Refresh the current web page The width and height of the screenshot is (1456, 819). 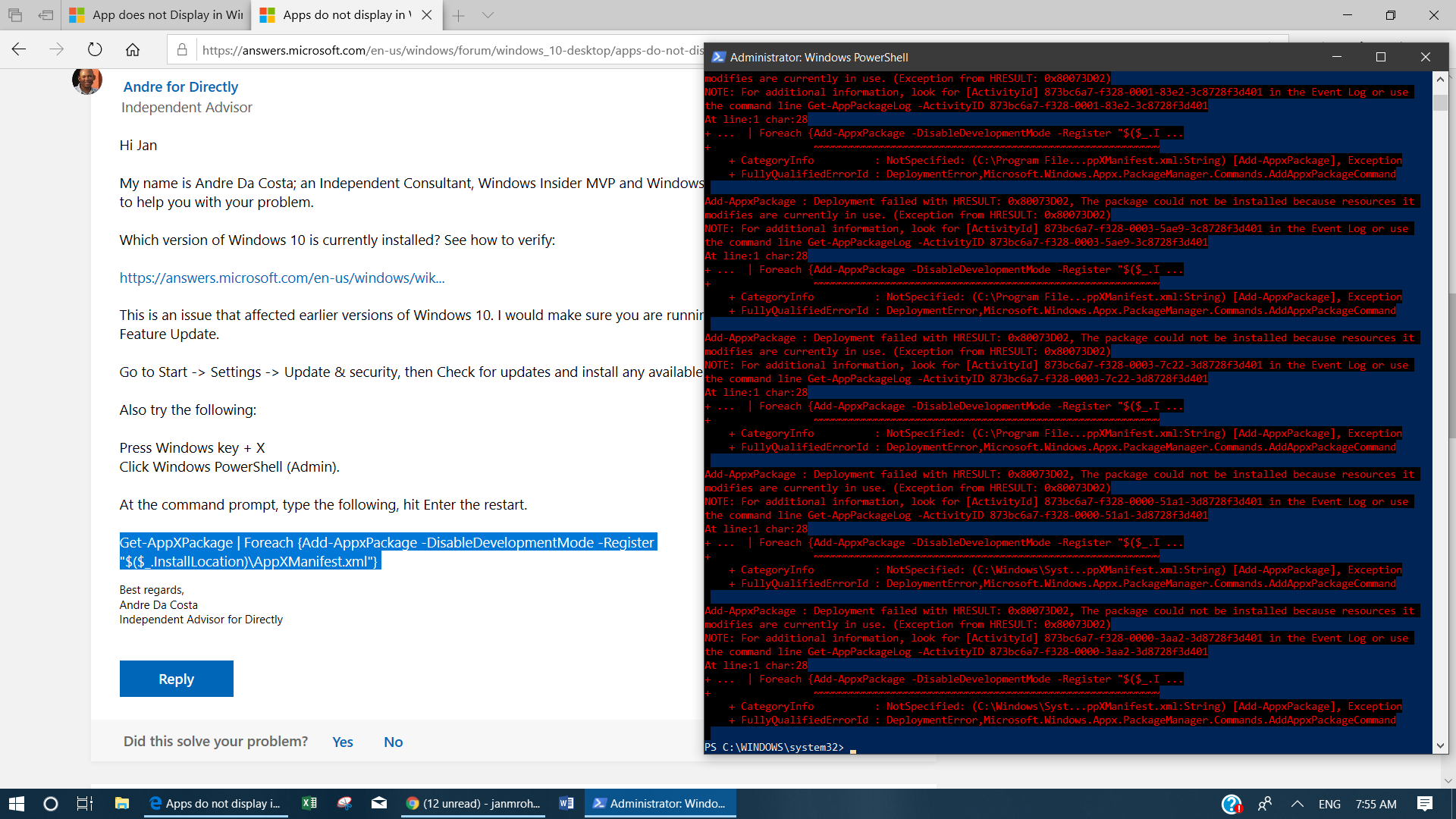(95, 49)
